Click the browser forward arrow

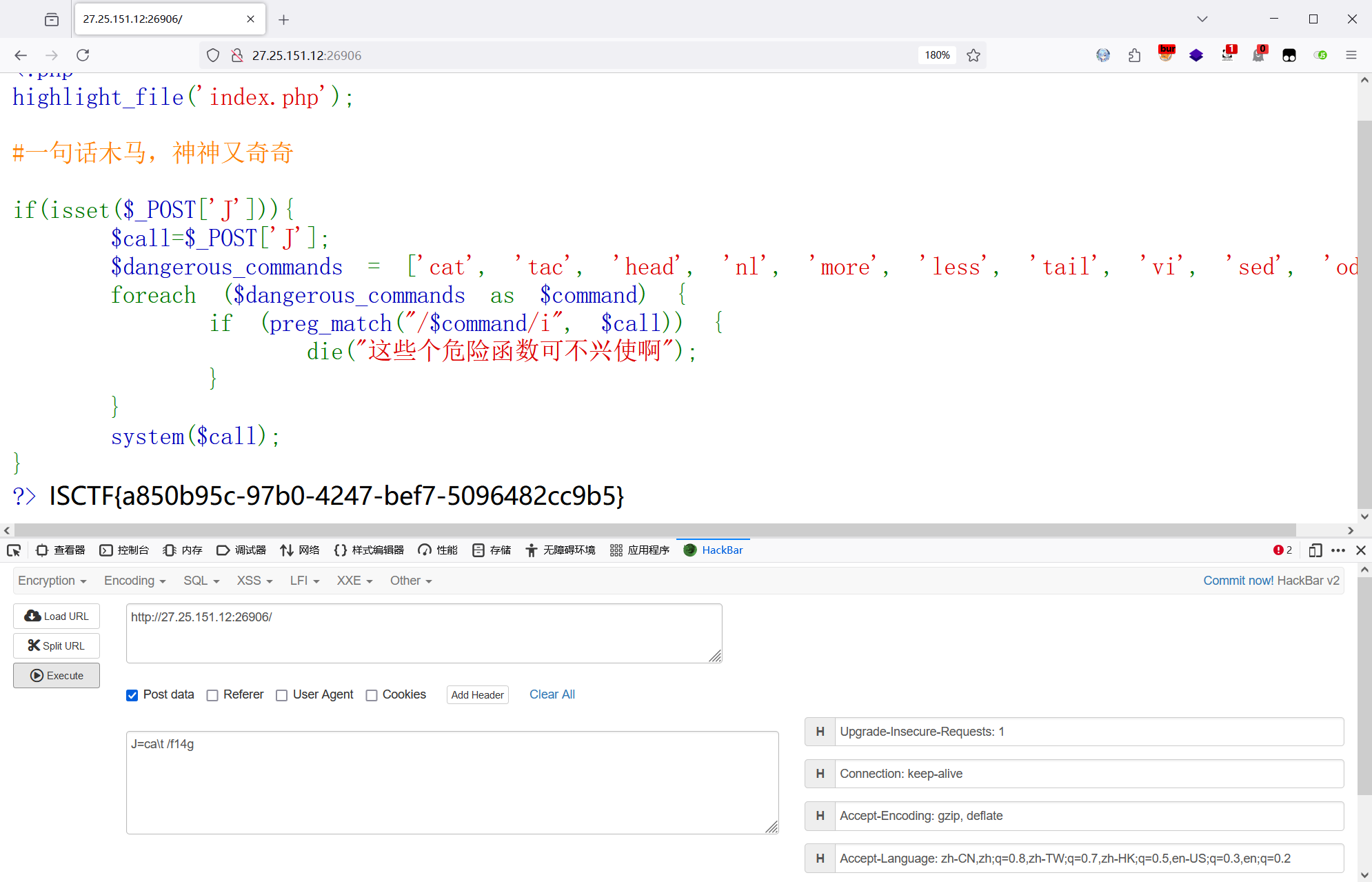coord(52,55)
